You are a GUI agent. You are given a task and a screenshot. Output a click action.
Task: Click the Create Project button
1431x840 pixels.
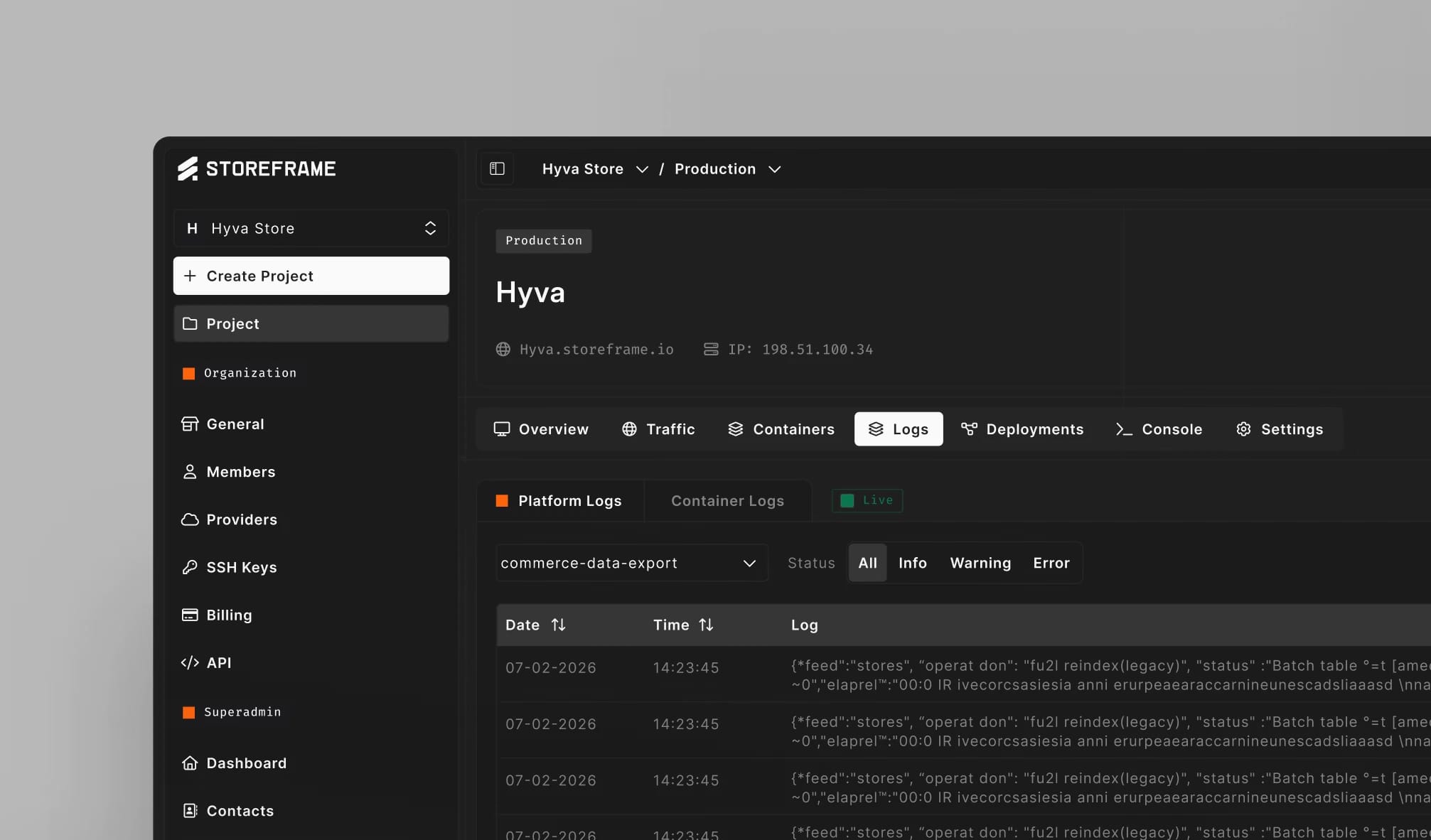click(311, 276)
